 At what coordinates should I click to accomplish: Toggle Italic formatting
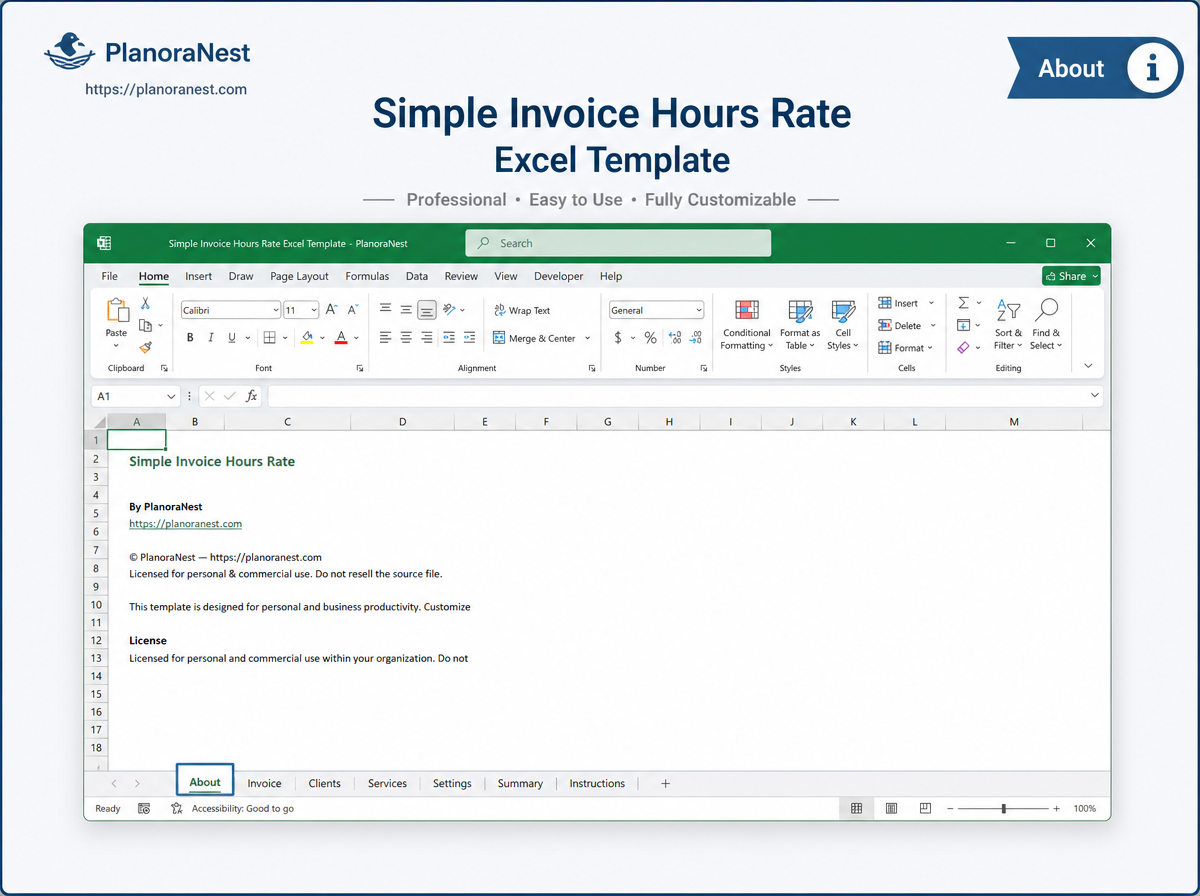pos(211,338)
